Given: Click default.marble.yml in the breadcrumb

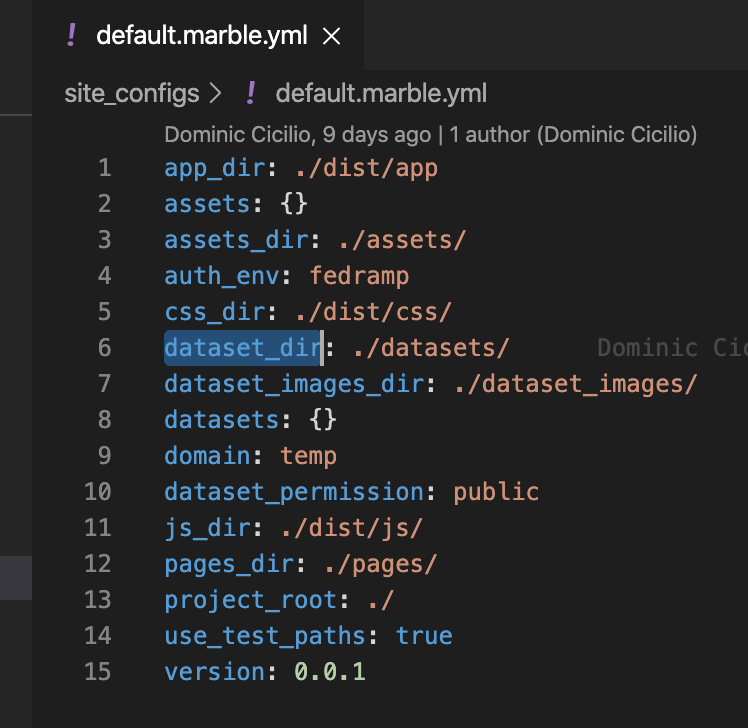Looking at the screenshot, I should tap(381, 93).
